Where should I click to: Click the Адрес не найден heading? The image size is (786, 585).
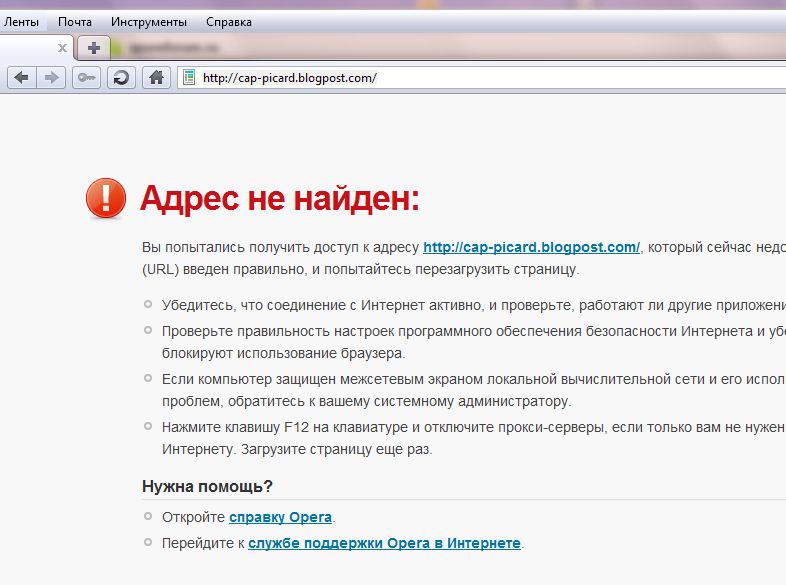tap(280, 199)
